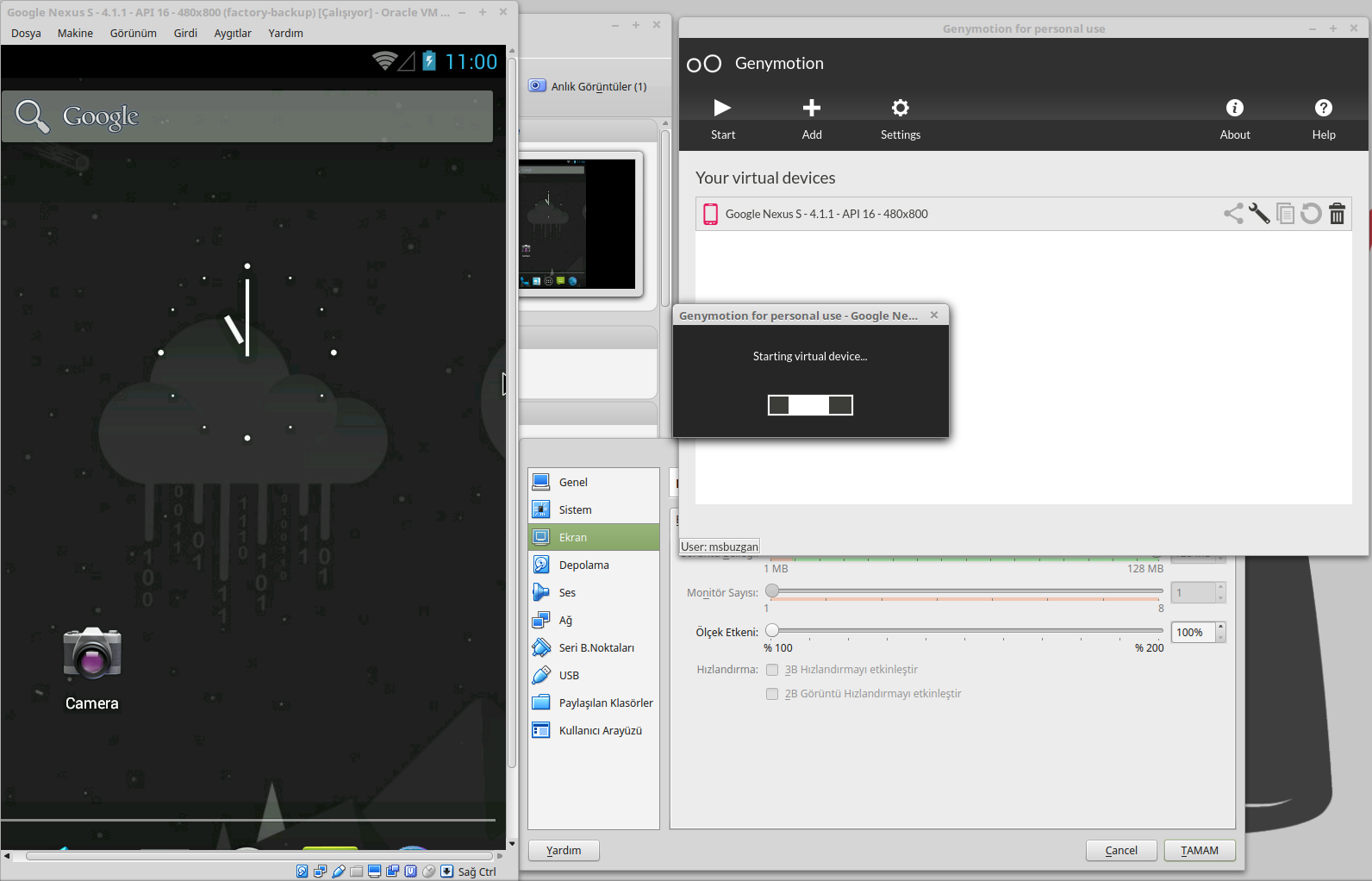Open the Dosya menu
The width and height of the screenshot is (1372, 881).
point(26,34)
